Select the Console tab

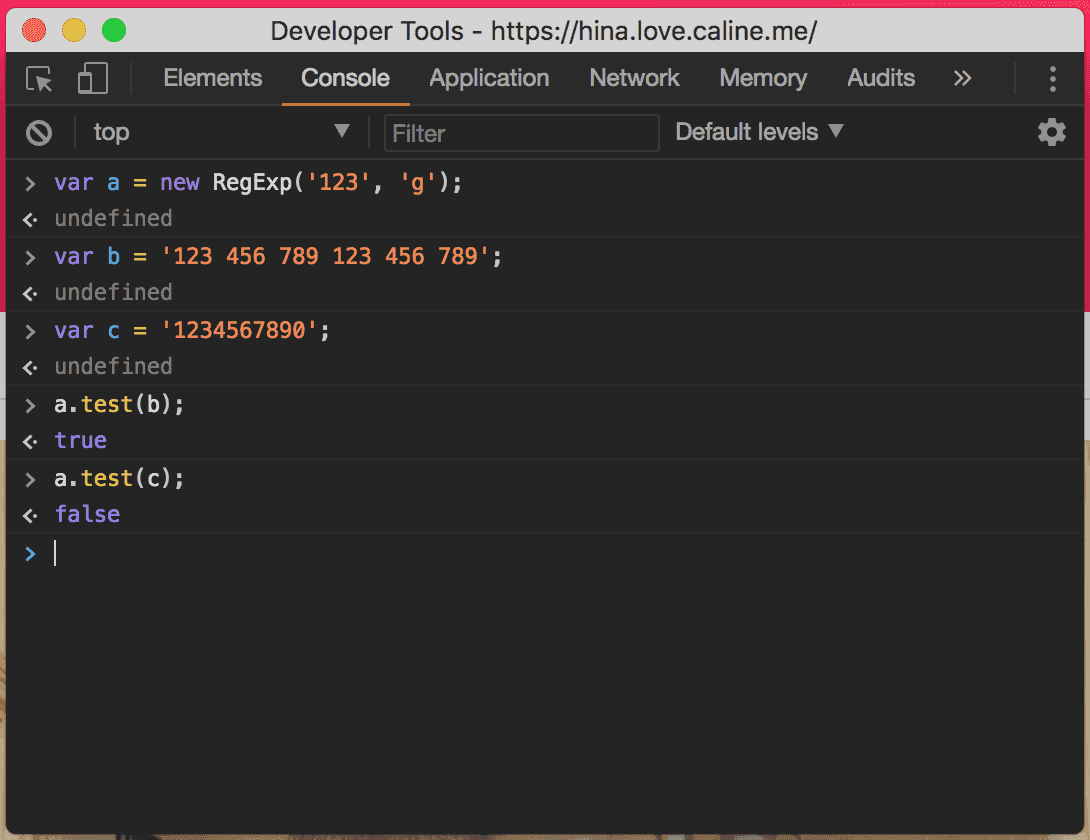click(345, 79)
